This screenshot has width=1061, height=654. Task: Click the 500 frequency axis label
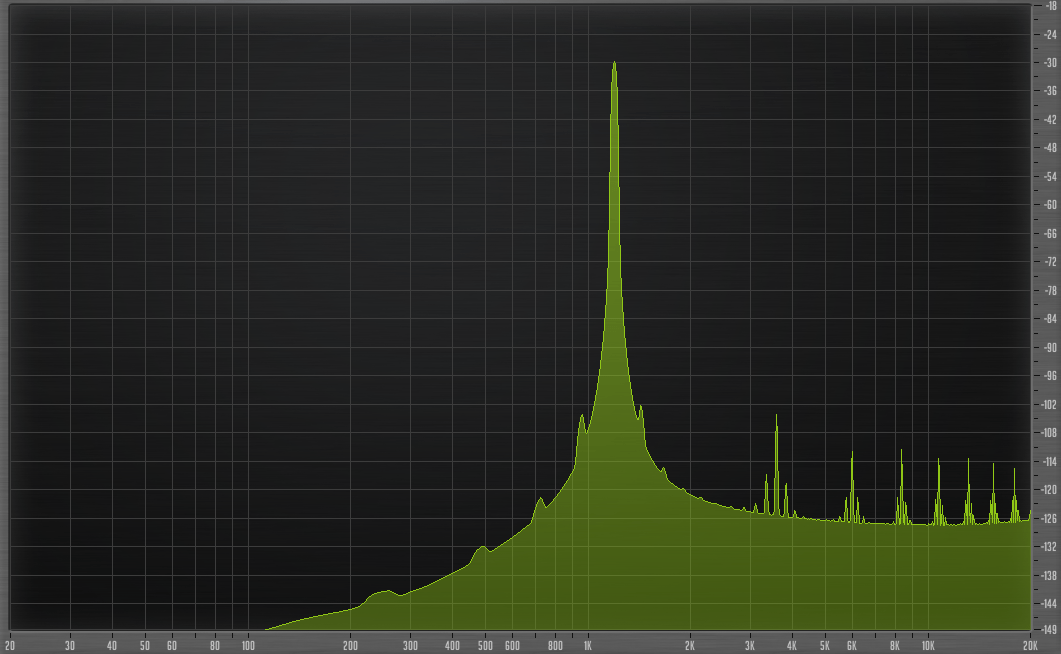point(484,645)
